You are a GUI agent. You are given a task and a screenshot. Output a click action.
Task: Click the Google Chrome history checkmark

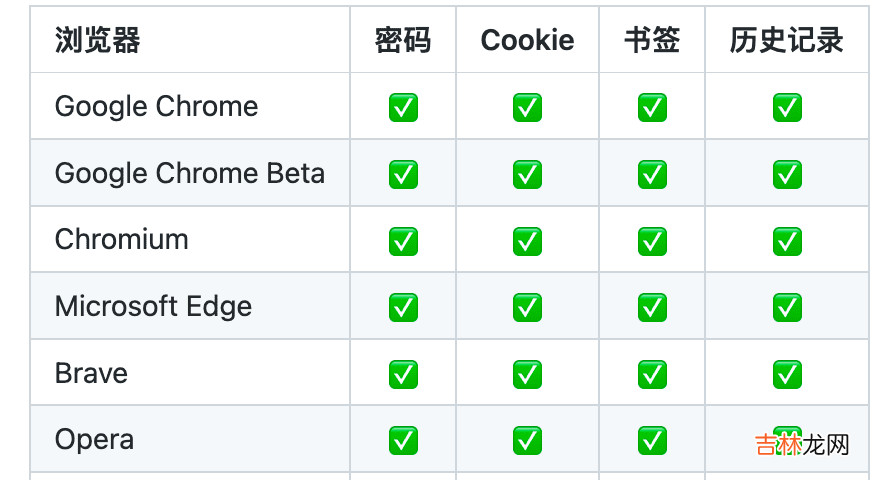(x=787, y=107)
